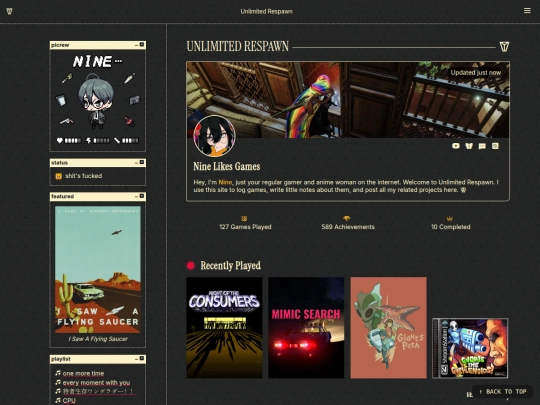540x405 pixels.
Task: Click the profile banner image
Action: 348,100
